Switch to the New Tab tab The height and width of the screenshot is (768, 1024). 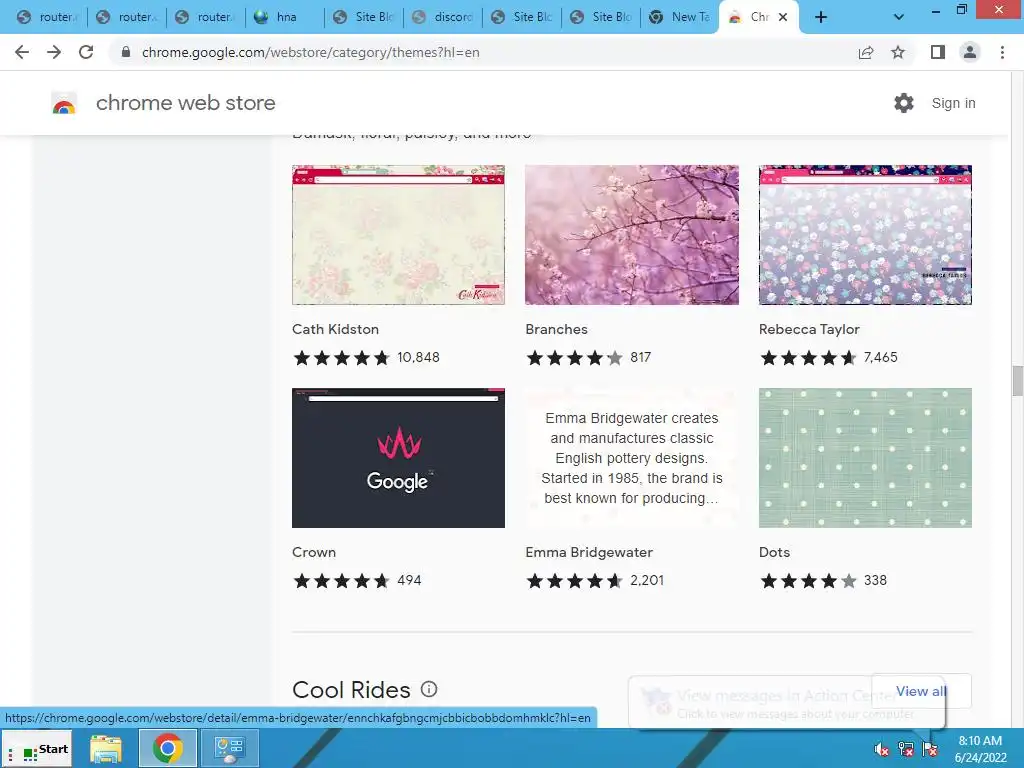(x=680, y=17)
